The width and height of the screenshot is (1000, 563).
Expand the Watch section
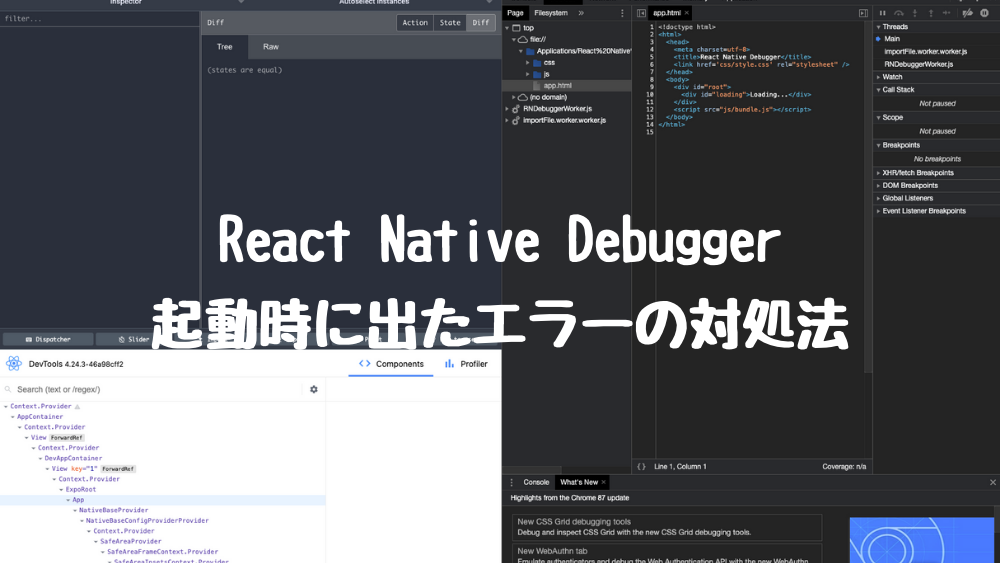coord(878,77)
